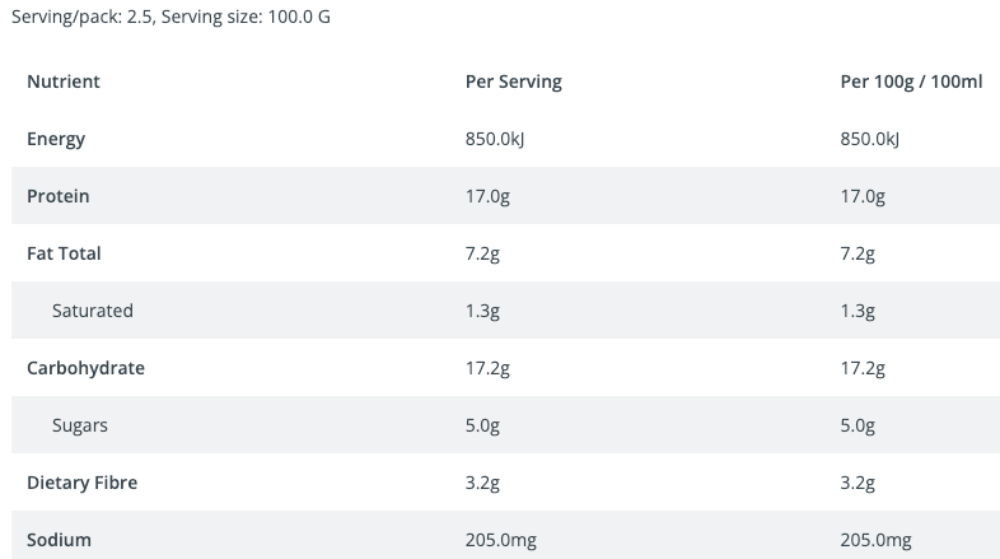
Task: Click the 205.0mg sodium per serving value
Action: [501, 541]
